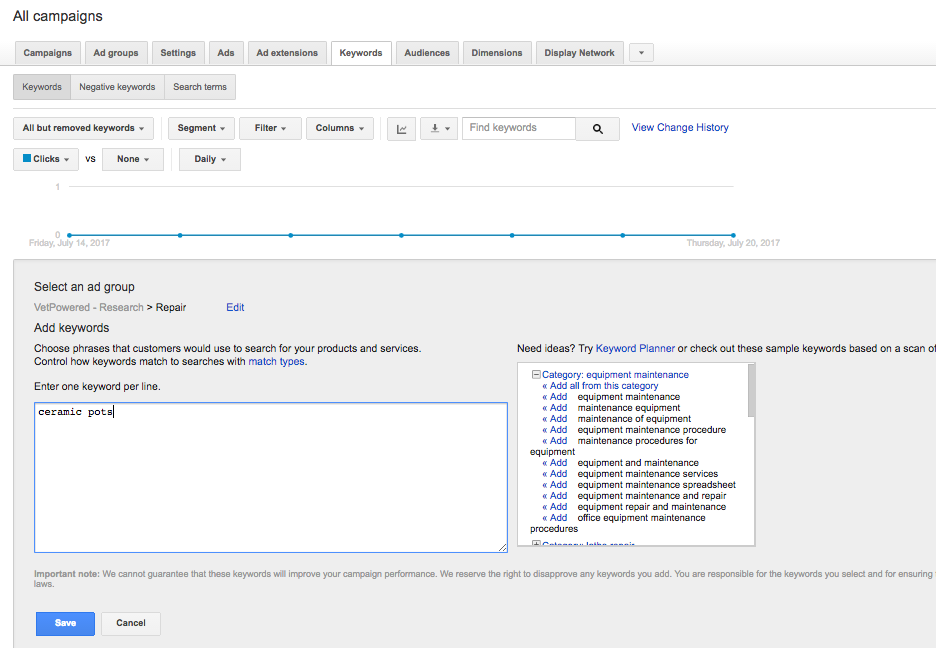The height and width of the screenshot is (648, 936).
Task: Click the magnifying glass search button
Action: tap(598, 129)
